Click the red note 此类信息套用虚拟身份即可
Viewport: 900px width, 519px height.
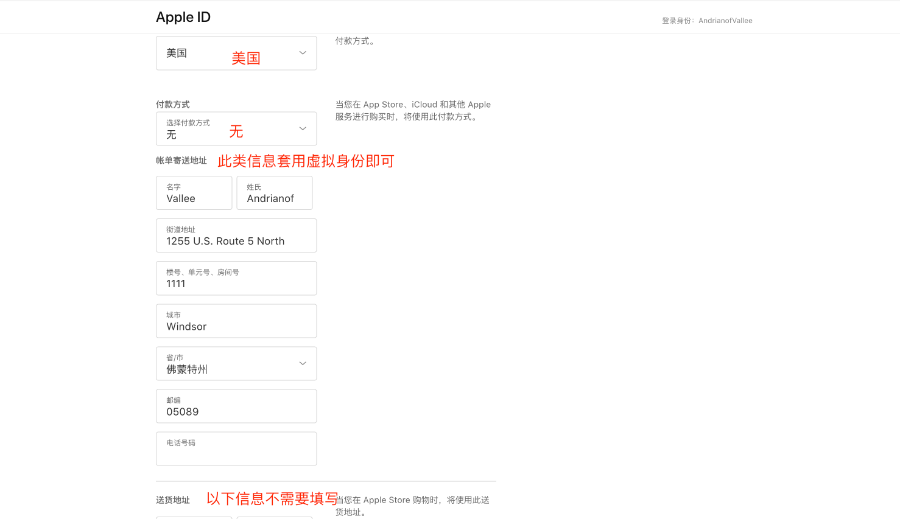coord(306,160)
